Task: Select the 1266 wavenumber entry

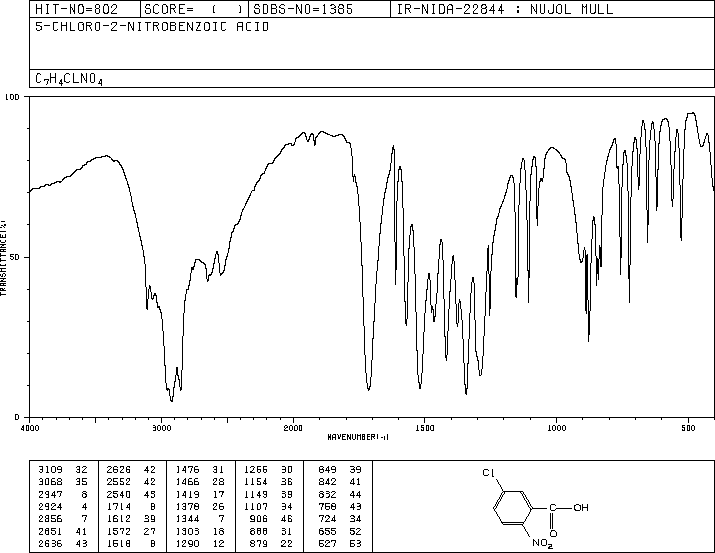Action: point(256,470)
